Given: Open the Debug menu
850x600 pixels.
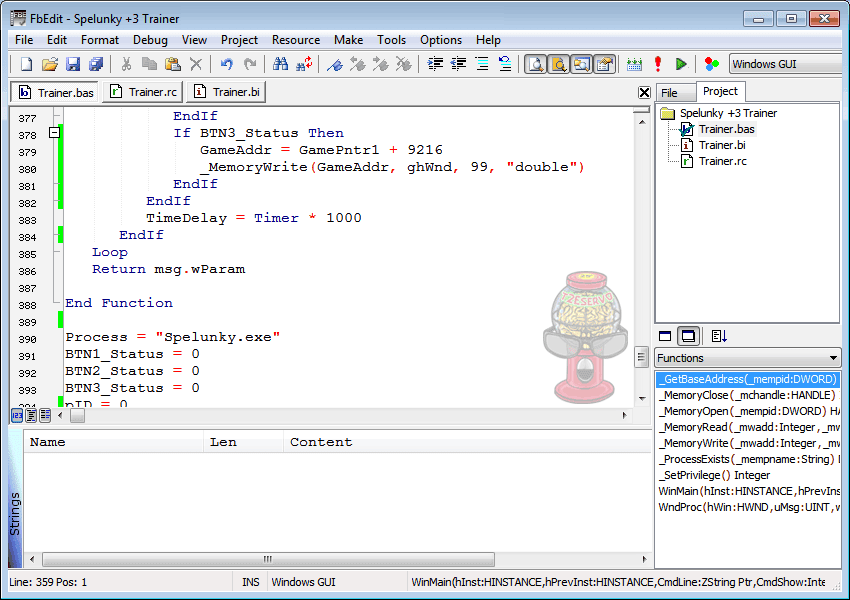Looking at the screenshot, I should click(149, 40).
